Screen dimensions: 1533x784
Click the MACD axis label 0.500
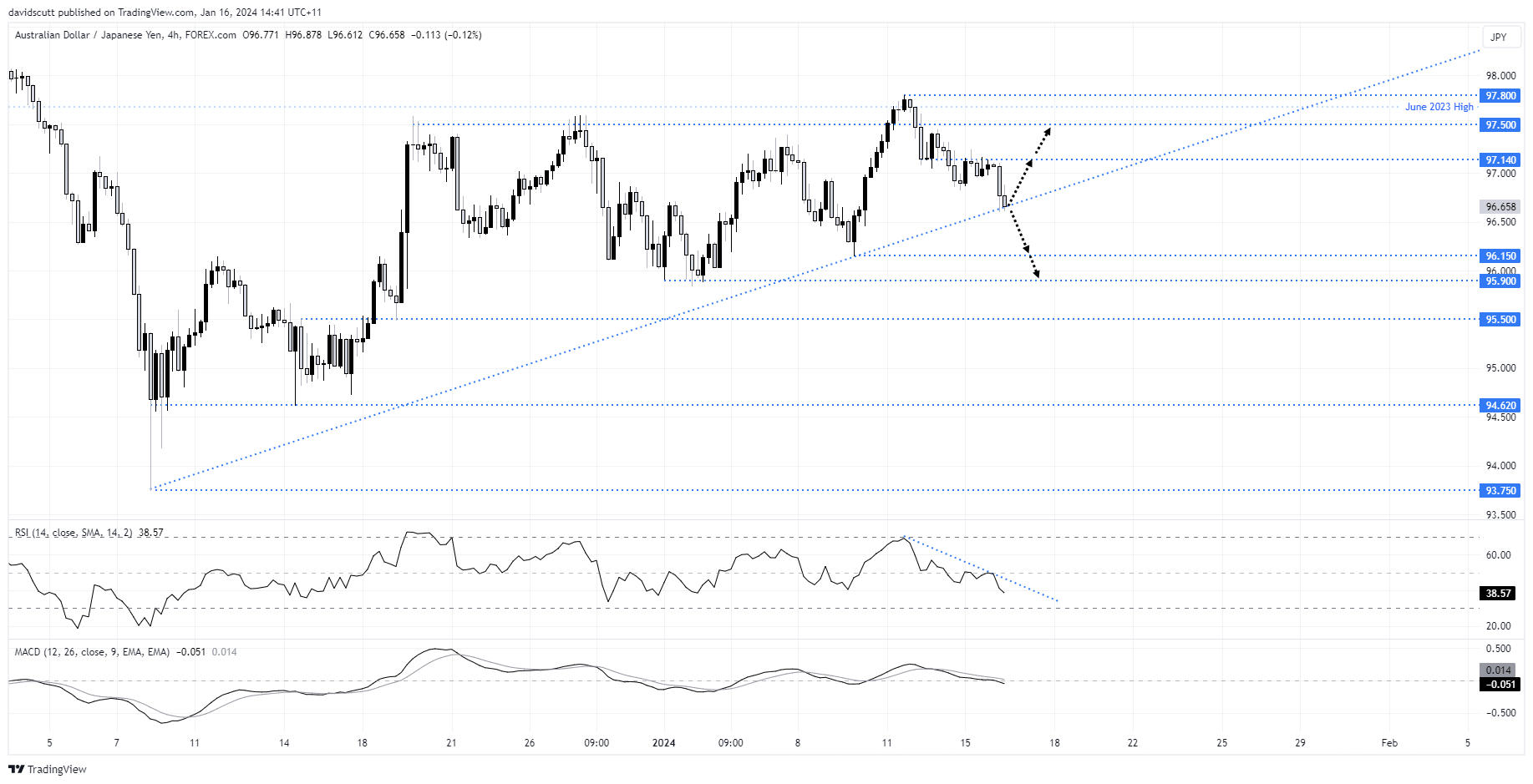(1499, 649)
